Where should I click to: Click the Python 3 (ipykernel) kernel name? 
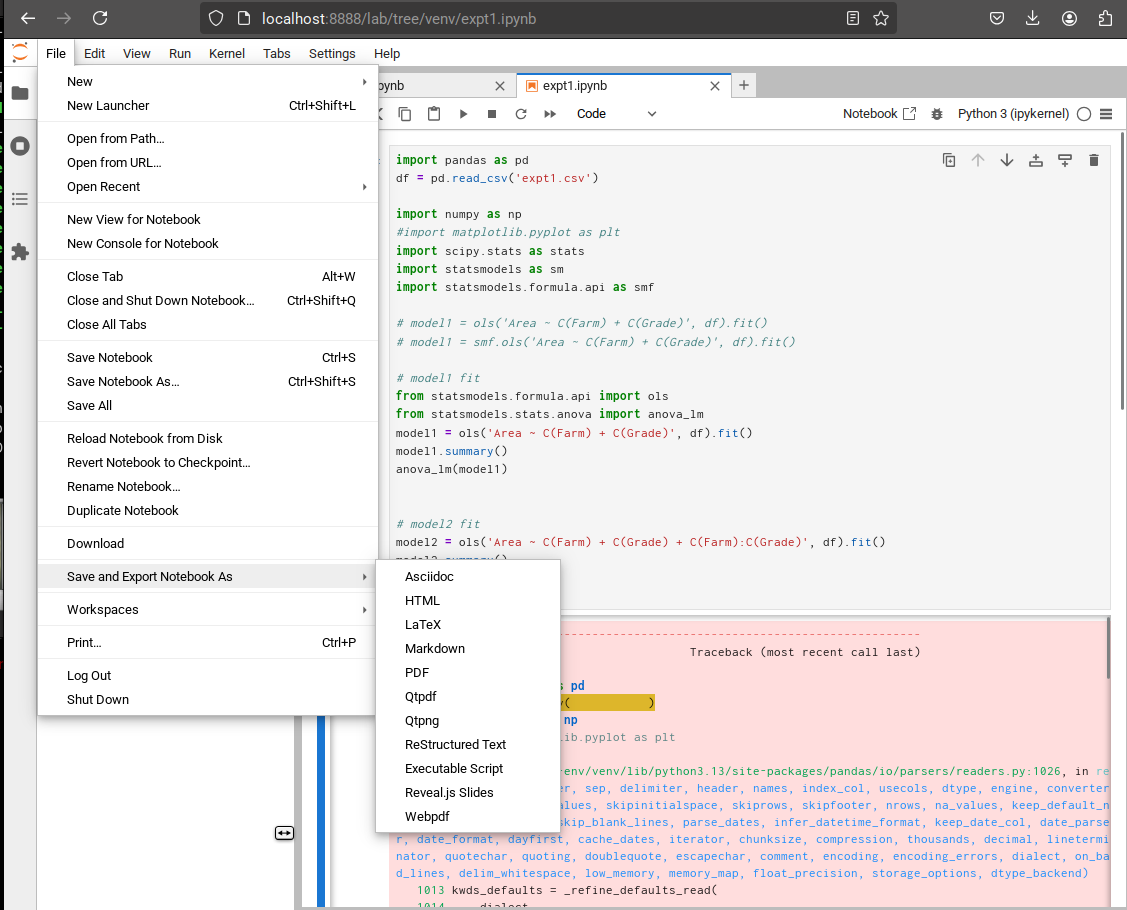1013,114
